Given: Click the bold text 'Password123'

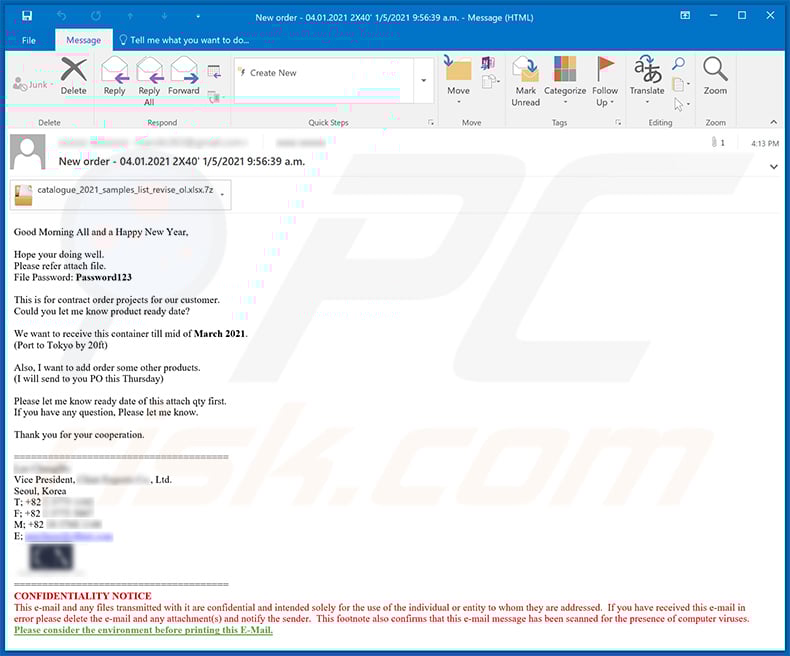Looking at the screenshot, I should coord(104,277).
